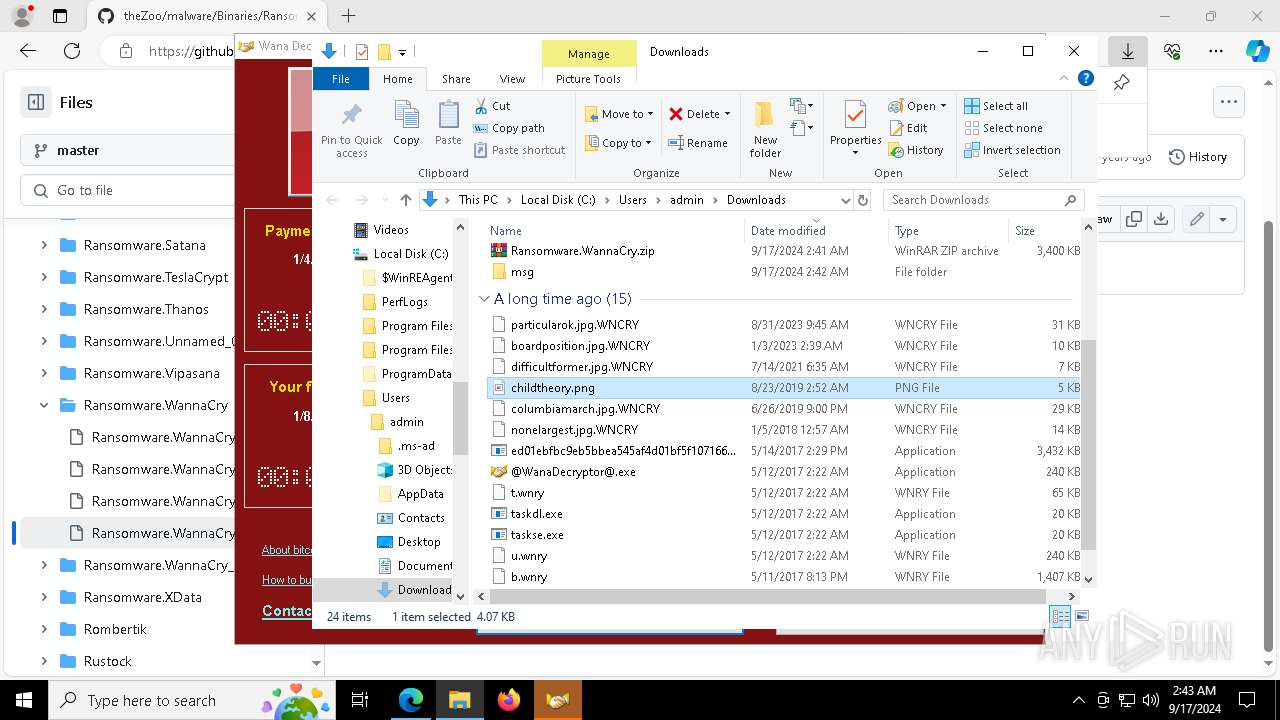
Task: Click Local Disk (C:) breadcrumb
Action: [x=558, y=200]
